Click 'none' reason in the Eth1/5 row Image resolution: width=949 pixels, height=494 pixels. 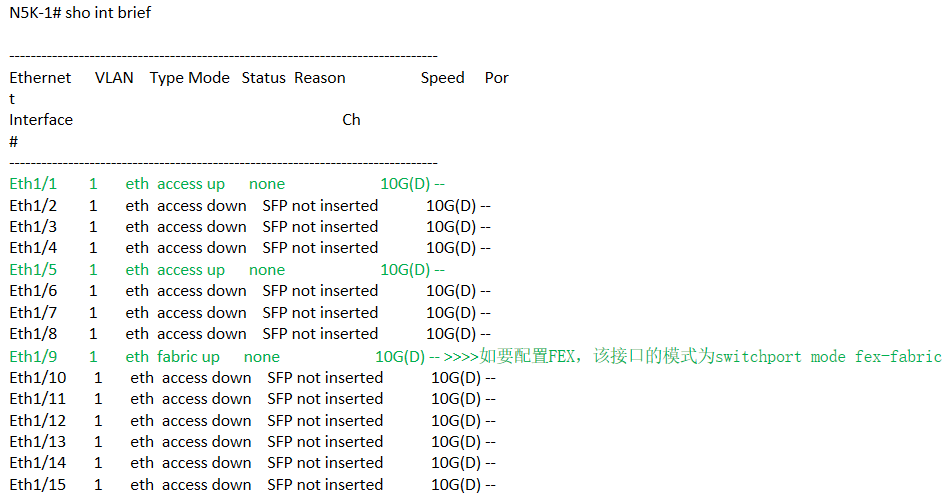267,270
